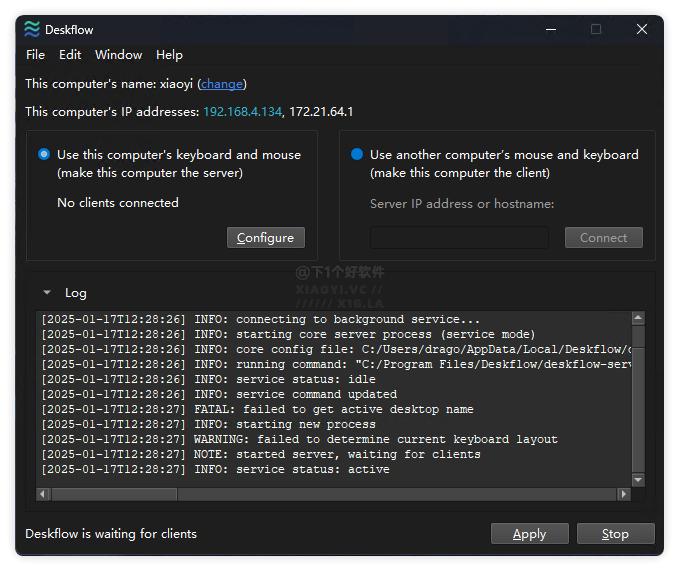Click the Configure button
Screen dimensions: 679x571
pos(265,238)
